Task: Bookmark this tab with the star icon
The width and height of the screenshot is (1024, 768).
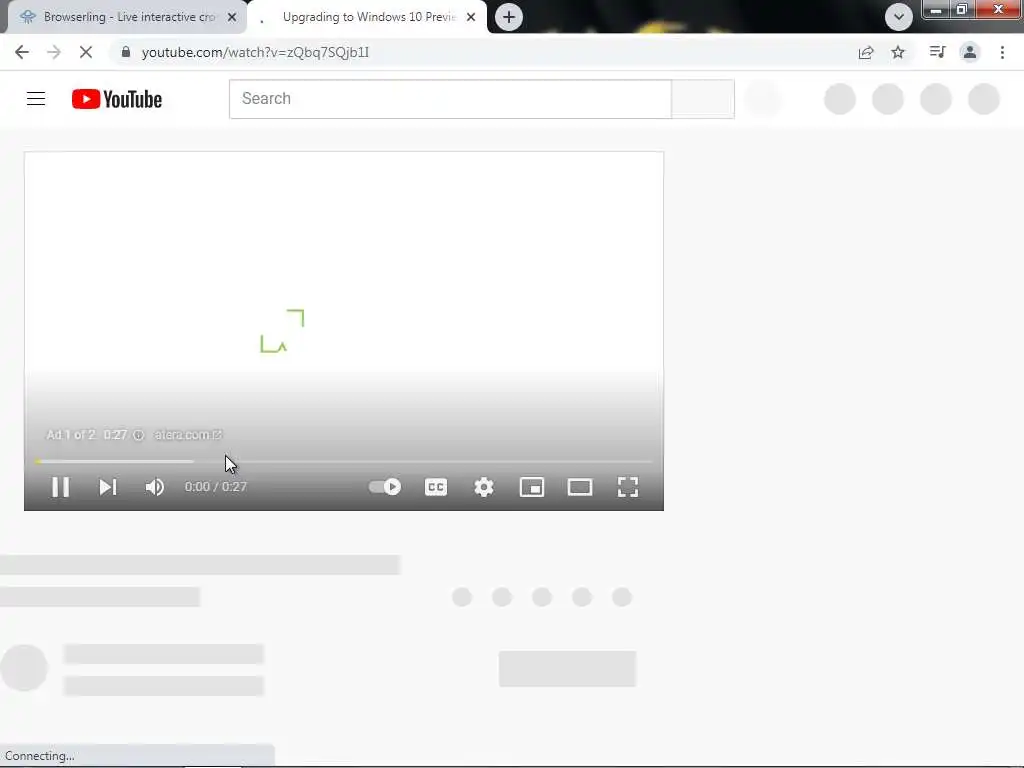Action: 898,52
